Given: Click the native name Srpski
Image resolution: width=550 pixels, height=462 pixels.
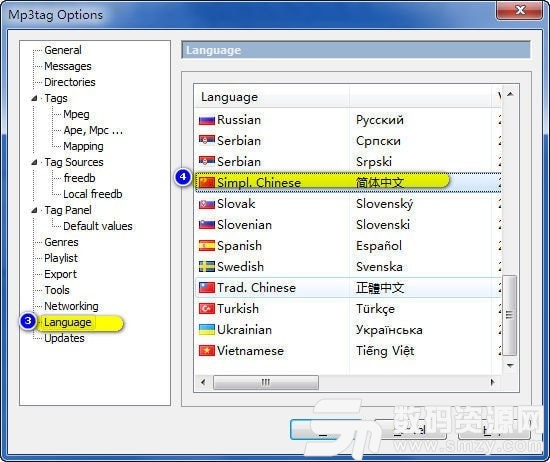Looking at the screenshot, I should click(374, 162).
